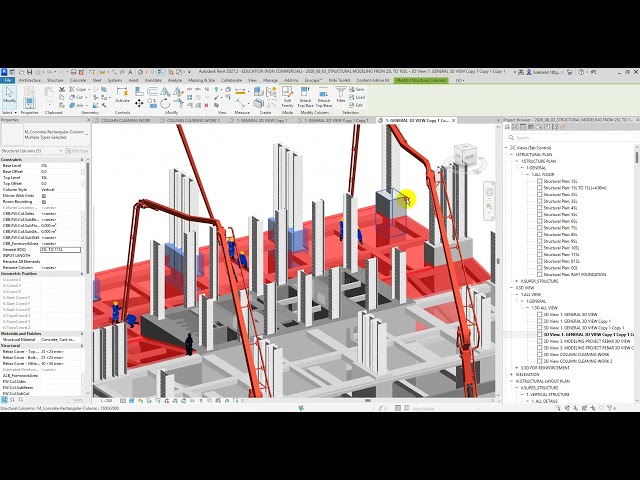The width and height of the screenshot is (640, 480).
Task: Open the Structural Columns (5) filter dropdown
Action: pyautogui.click(x=61, y=151)
